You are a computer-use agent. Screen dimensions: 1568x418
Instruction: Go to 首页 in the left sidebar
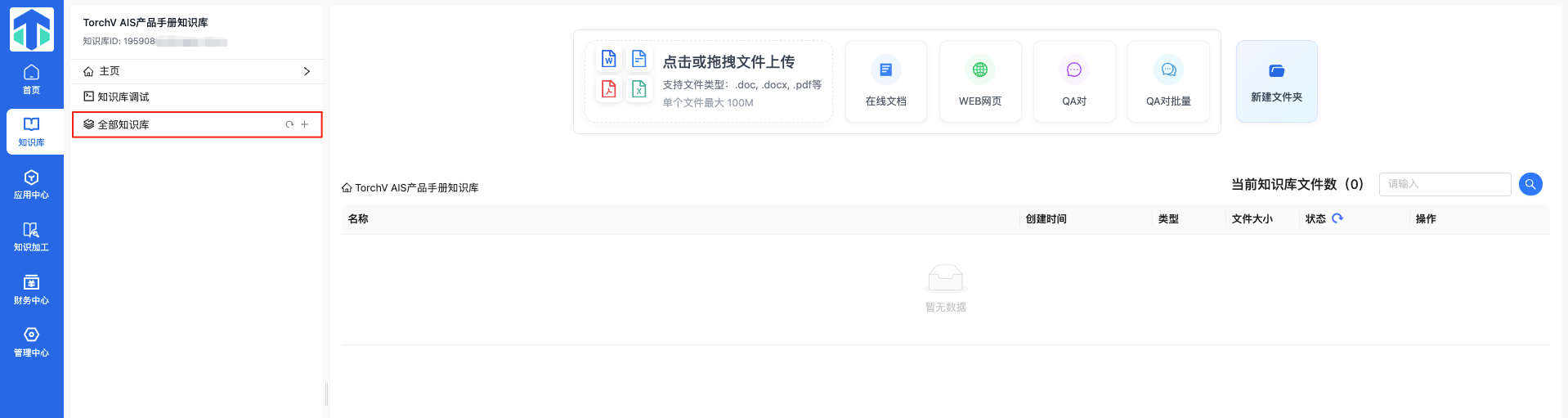pyautogui.click(x=31, y=80)
